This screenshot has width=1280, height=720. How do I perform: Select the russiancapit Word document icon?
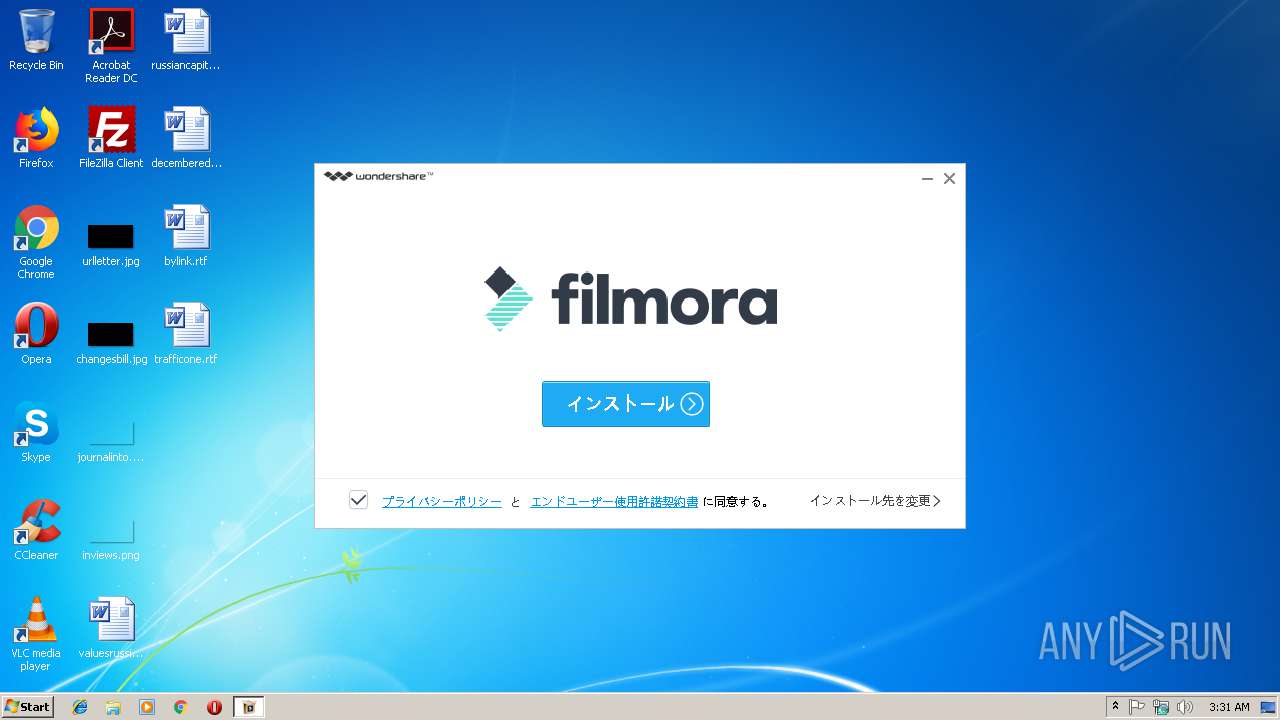pyautogui.click(x=186, y=40)
